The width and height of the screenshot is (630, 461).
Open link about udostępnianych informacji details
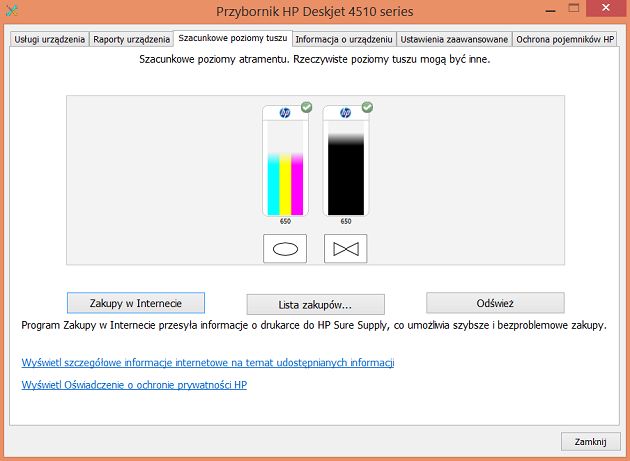[208, 363]
